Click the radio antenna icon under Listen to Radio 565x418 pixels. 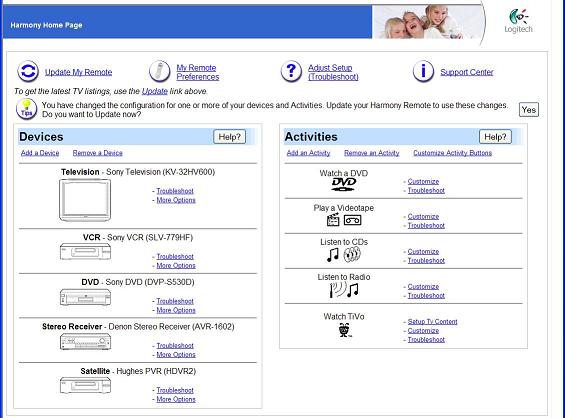[x=338, y=290]
